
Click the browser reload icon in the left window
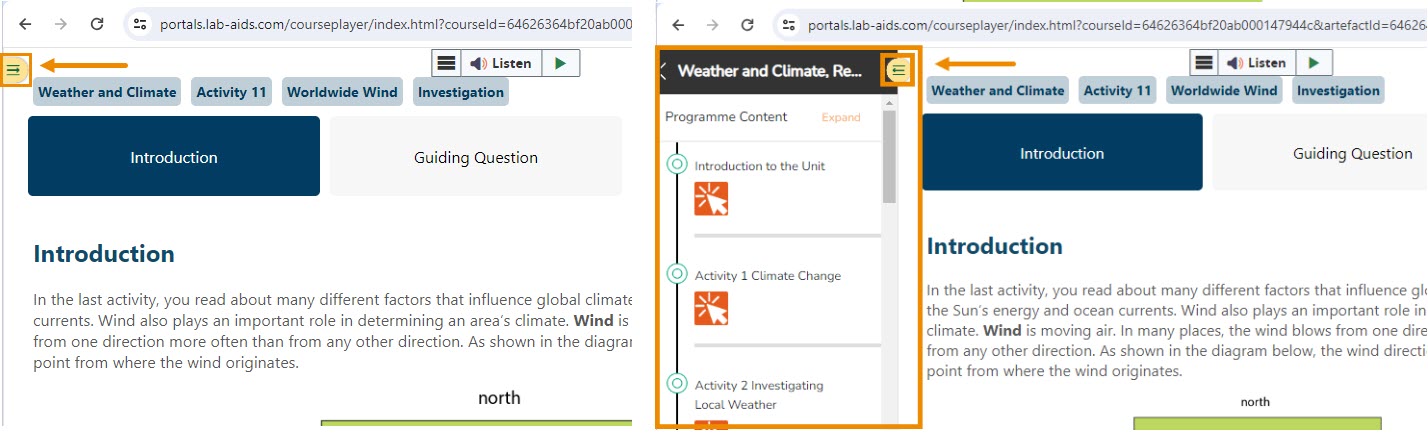tap(96, 24)
